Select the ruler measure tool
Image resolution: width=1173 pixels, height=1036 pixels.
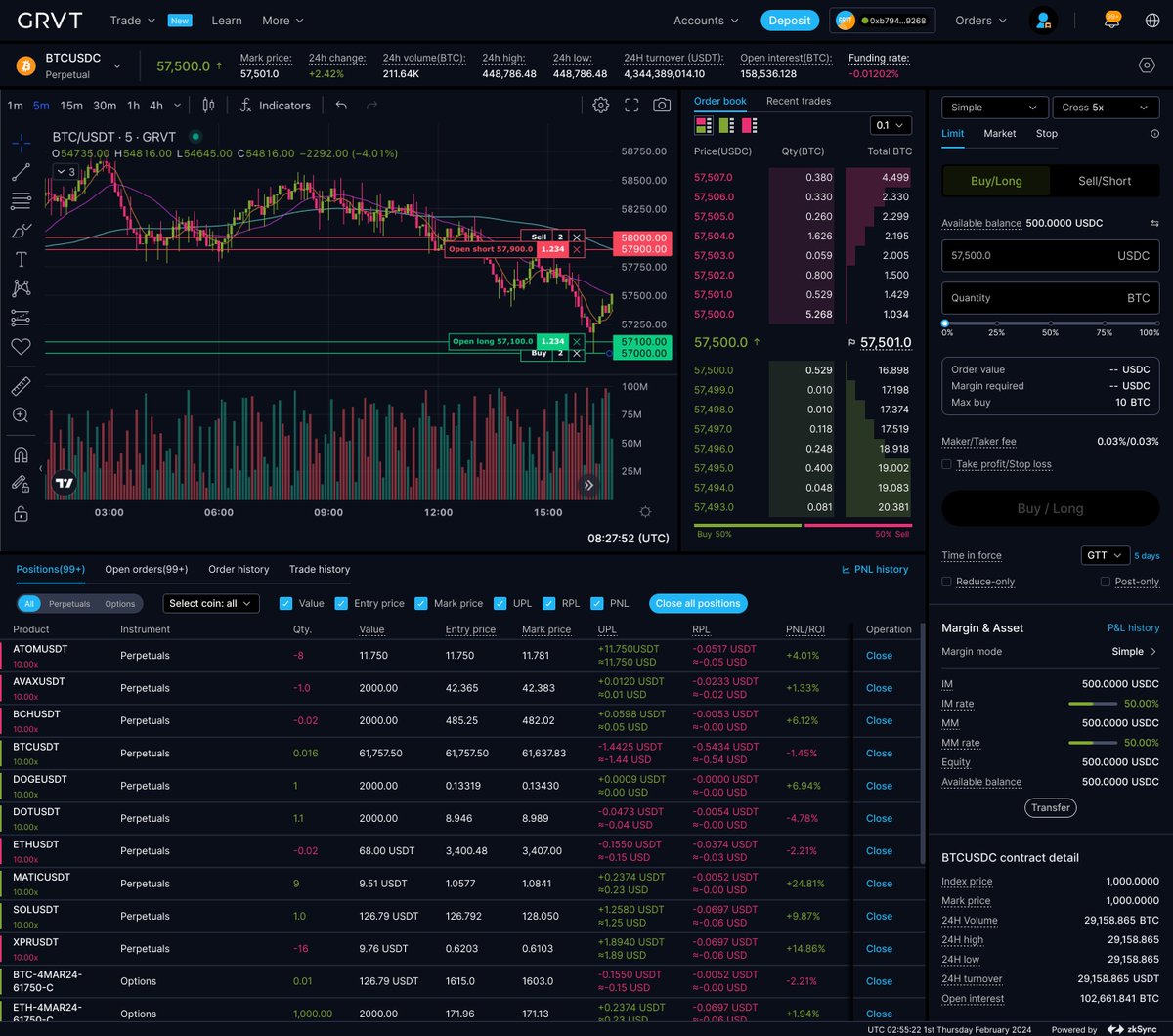21,386
